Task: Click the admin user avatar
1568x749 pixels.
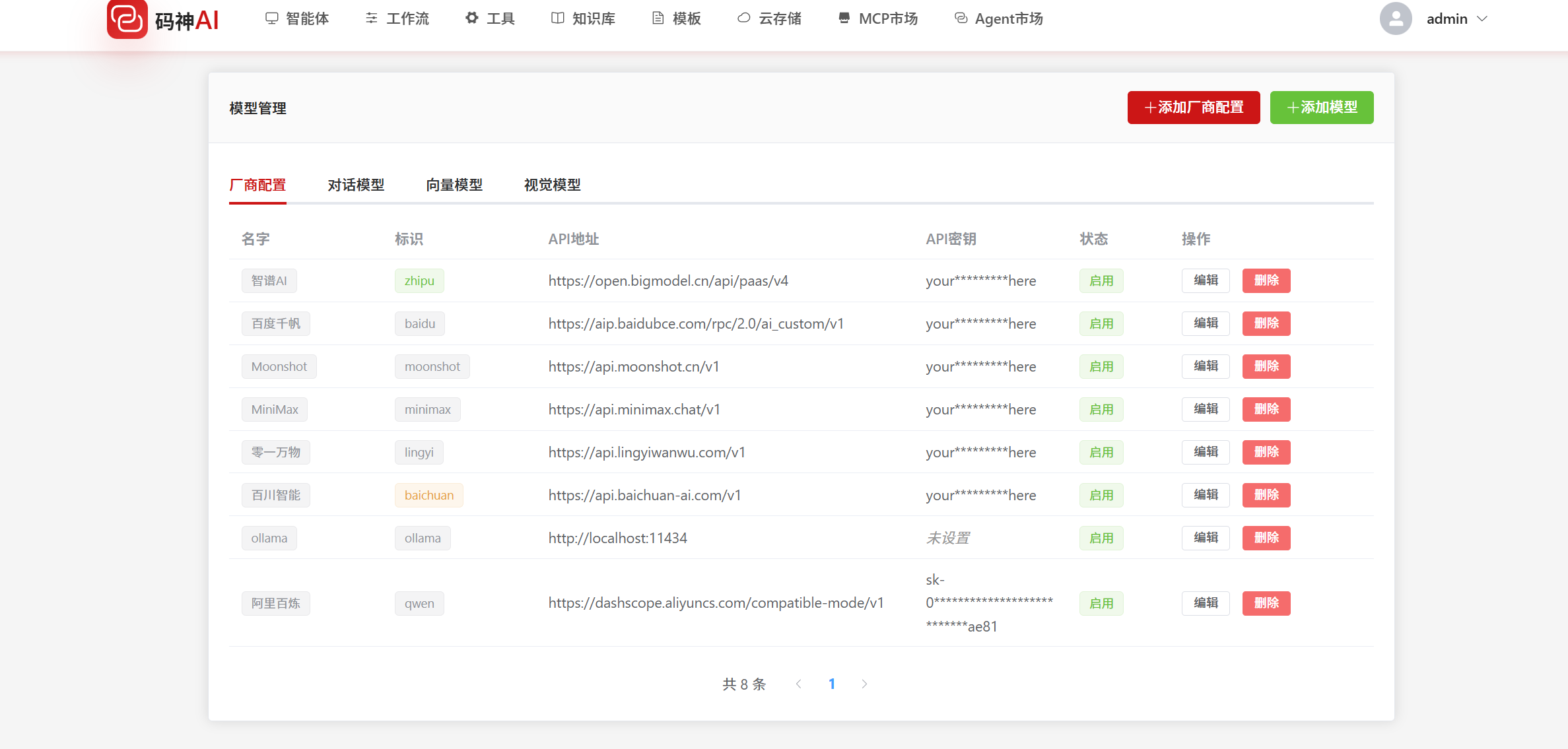Action: (x=1395, y=18)
